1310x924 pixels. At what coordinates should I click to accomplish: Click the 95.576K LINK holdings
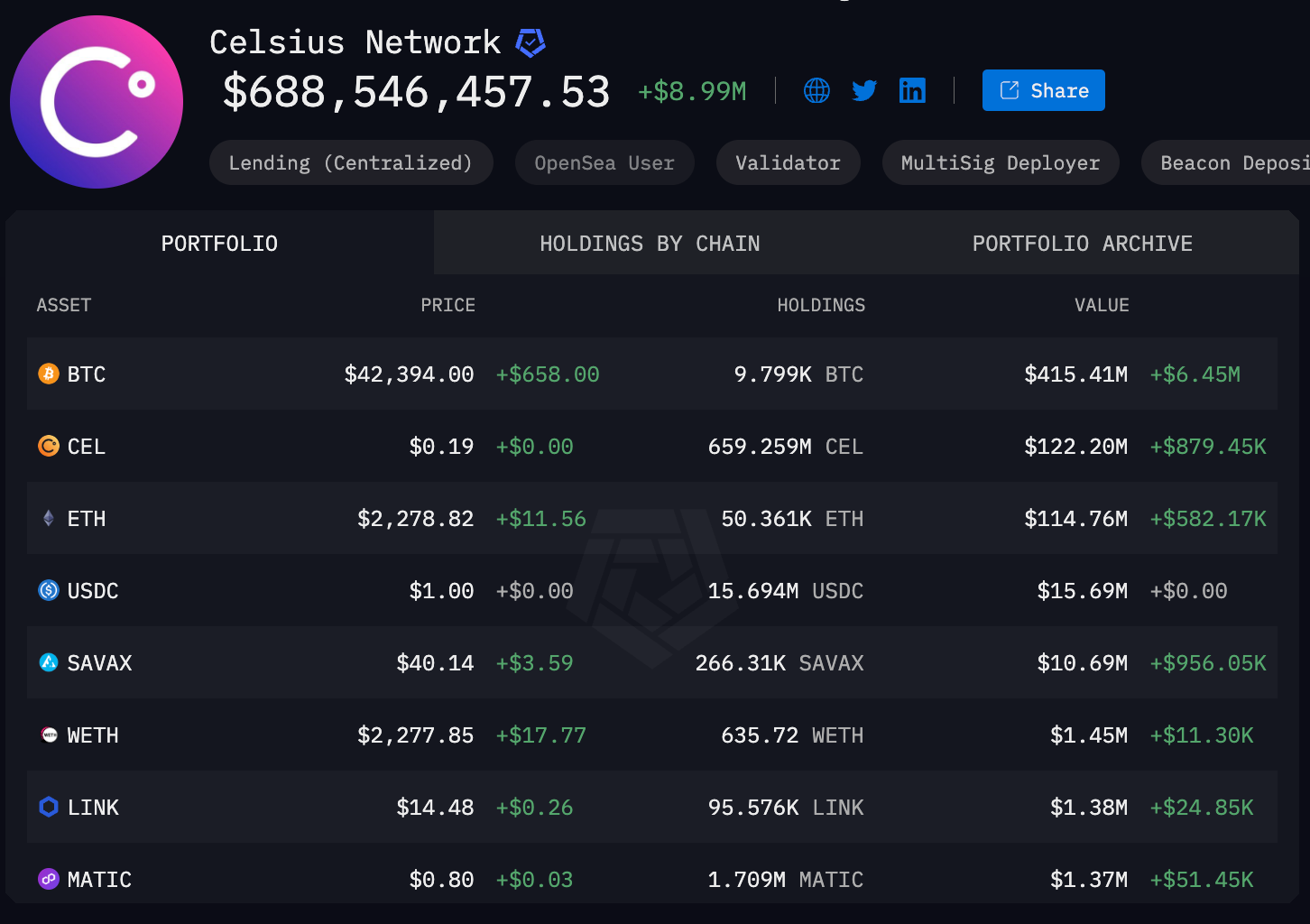(x=786, y=807)
